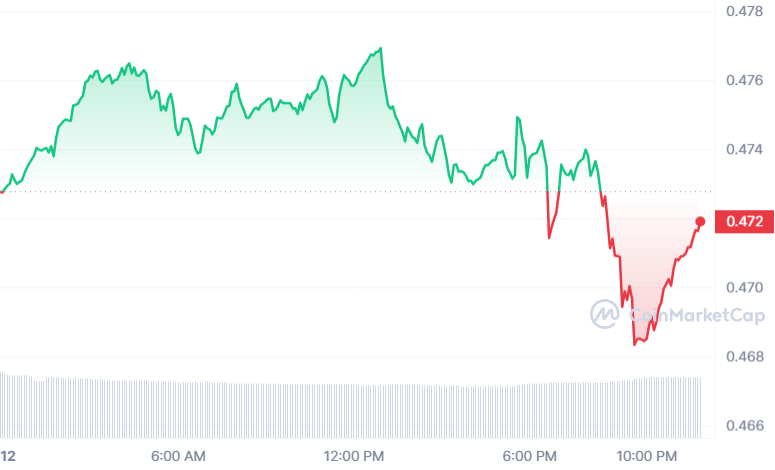Click the 0.474 price axis label

pos(745,150)
